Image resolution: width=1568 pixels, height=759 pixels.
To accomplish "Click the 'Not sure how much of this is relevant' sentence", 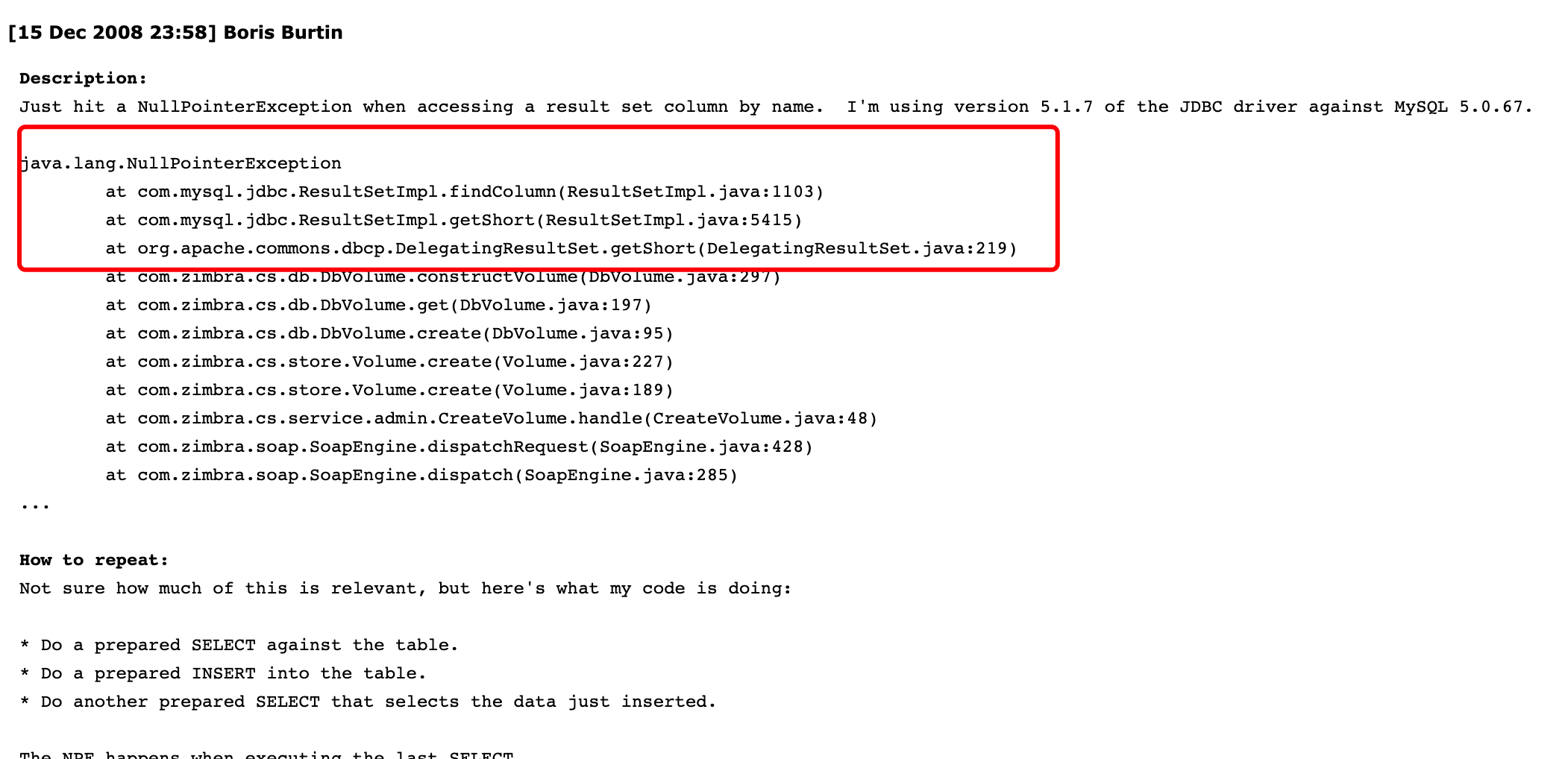I will point(405,588).
